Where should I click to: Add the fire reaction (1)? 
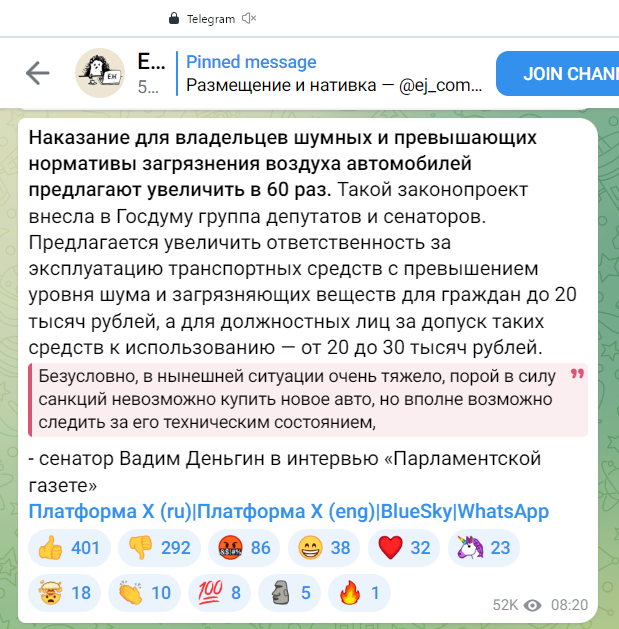click(359, 592)
